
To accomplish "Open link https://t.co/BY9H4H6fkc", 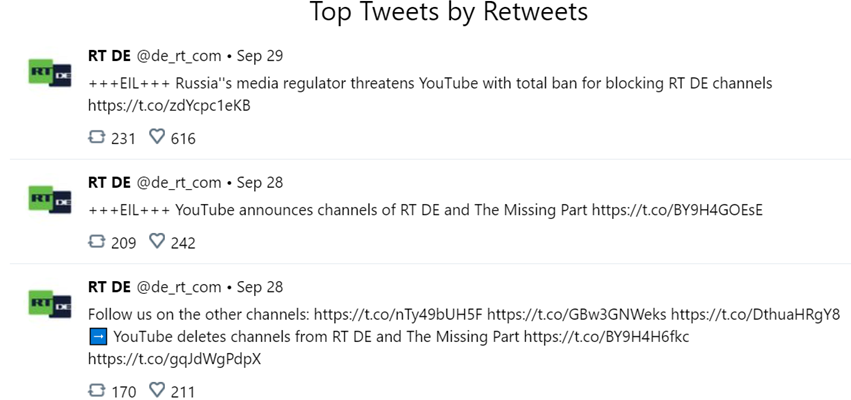I will pyautogui.click(x=606, y=337).
